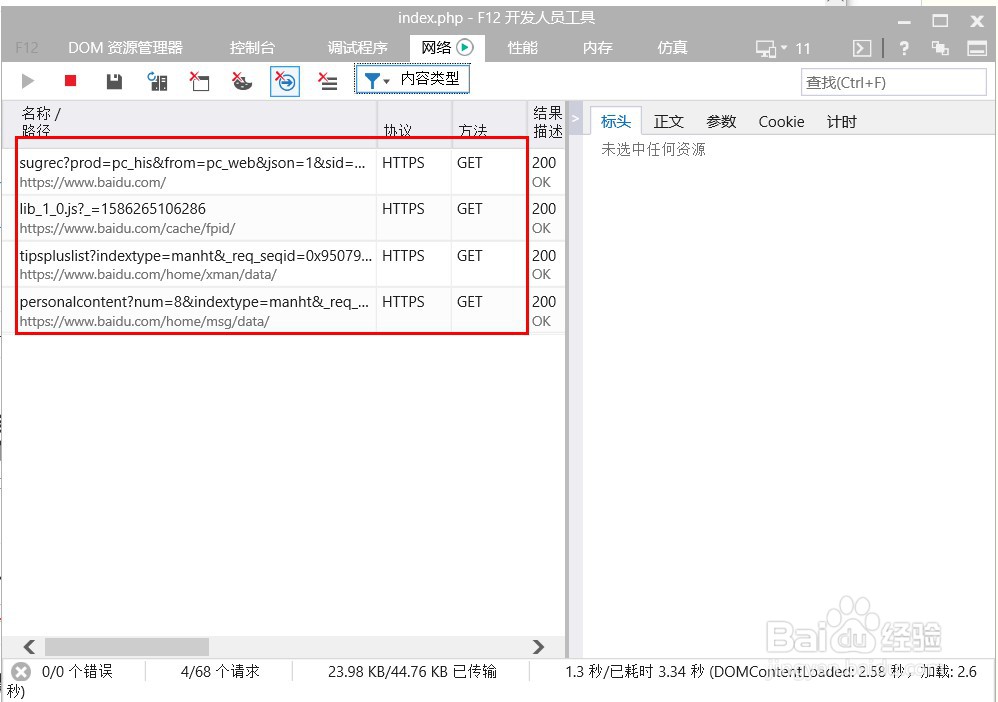Image resolution: width=998 pixels, height=702 pixels.
Task: Dock the tools to bottom icon
Action: [977, 48]
